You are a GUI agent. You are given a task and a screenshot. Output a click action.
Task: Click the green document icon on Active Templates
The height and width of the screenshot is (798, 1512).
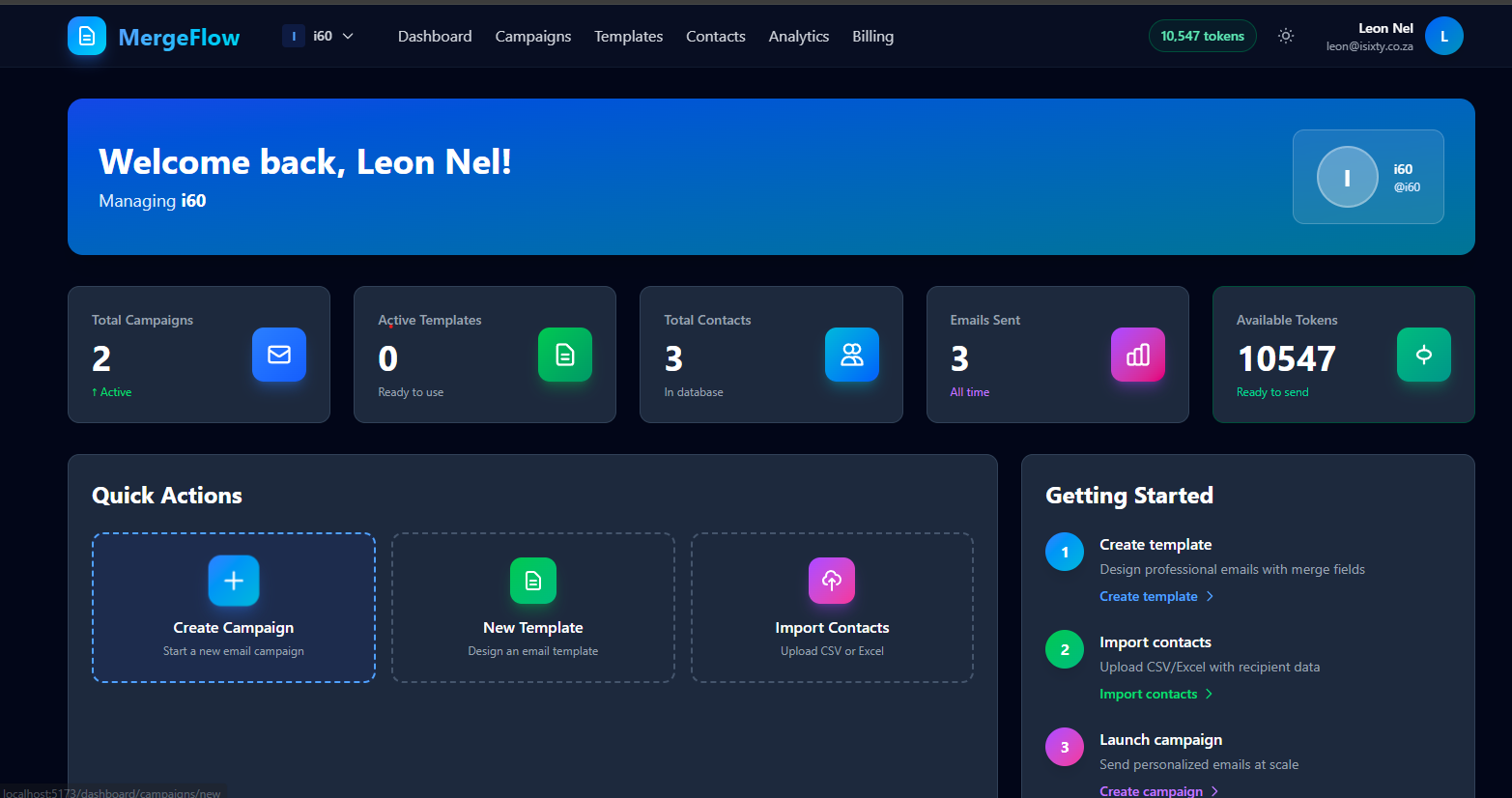point(565,355)
